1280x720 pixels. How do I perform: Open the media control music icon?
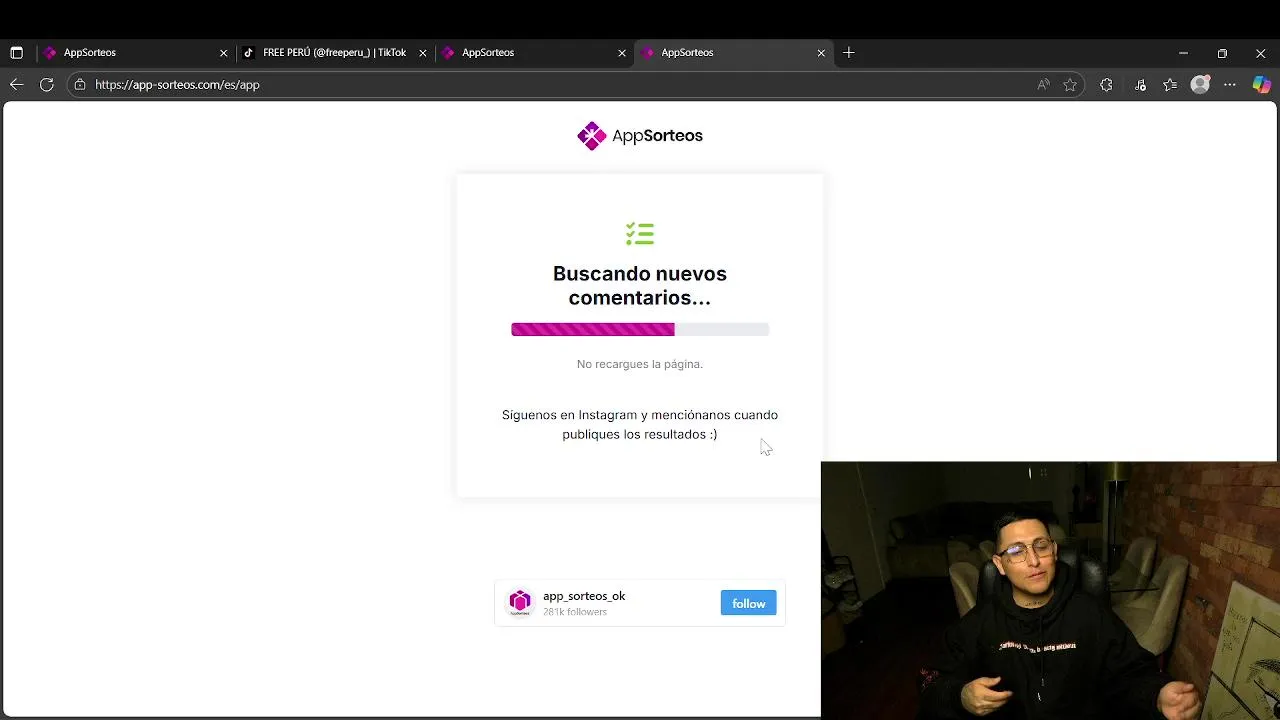[1140, 85]
